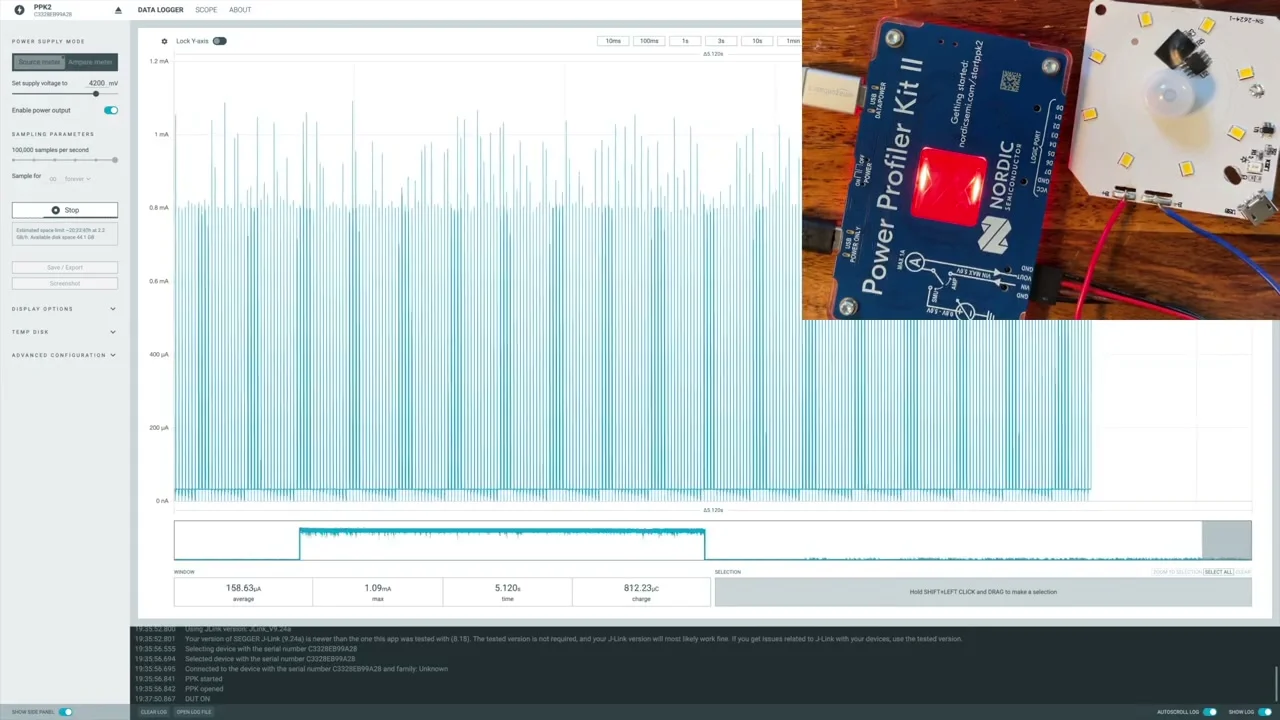Viewport: 1280px width, 720px height.
Task: Click Open Log File button
Action: tap(193, 712)
